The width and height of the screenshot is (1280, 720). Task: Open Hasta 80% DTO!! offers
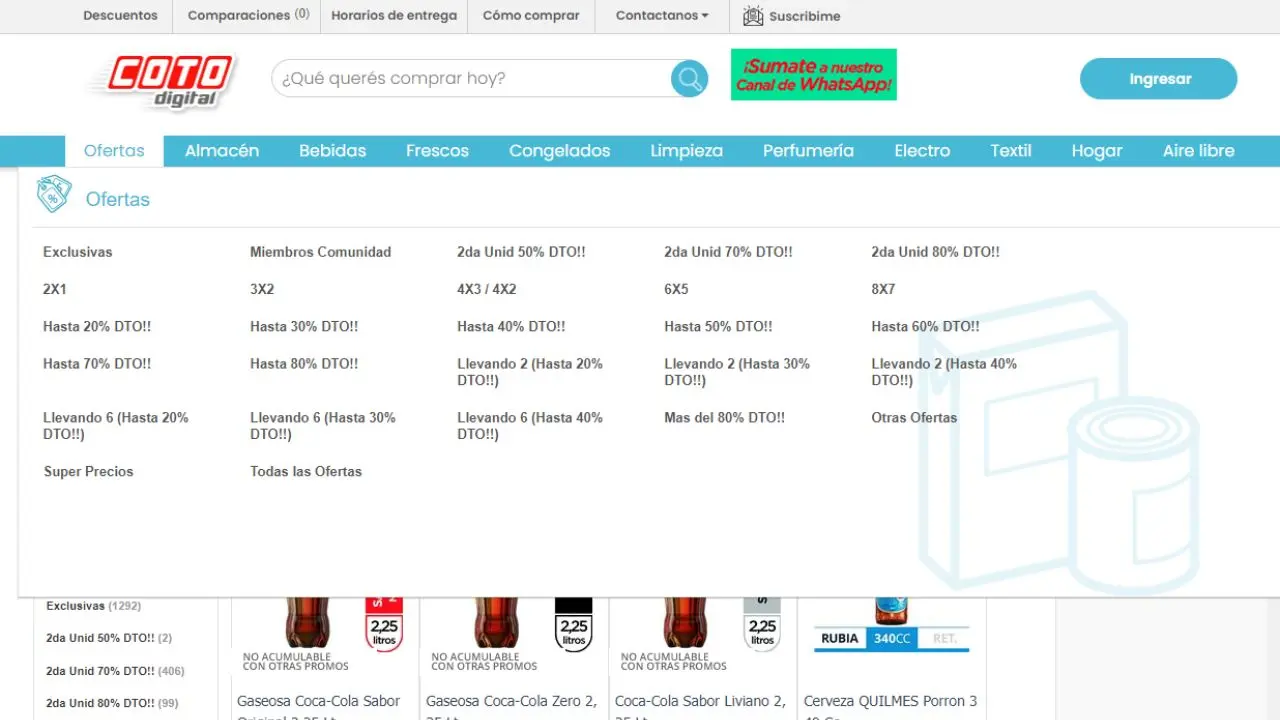pos(304,364)
